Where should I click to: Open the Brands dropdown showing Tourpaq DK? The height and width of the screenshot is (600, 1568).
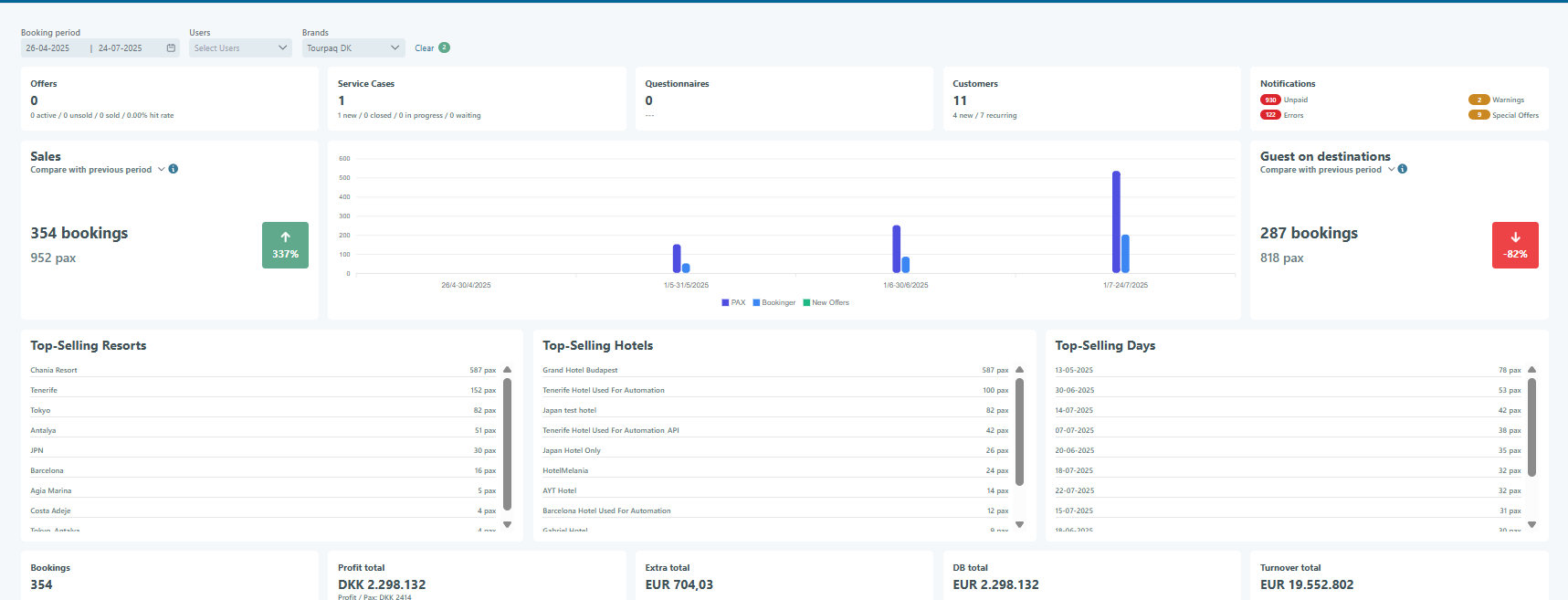pyautogui.click(x=353, y=48)
